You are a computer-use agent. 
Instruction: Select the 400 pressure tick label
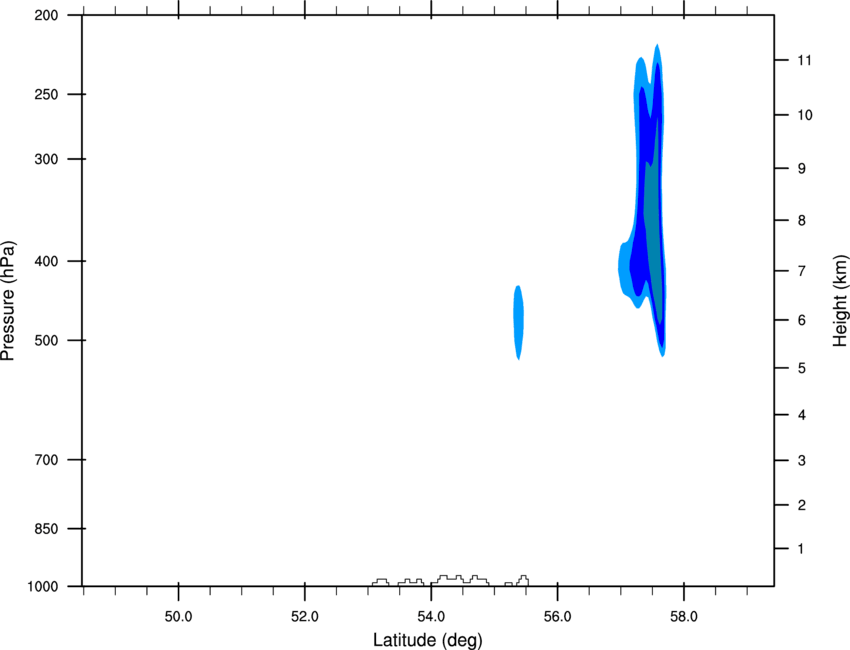click(46, 261)
